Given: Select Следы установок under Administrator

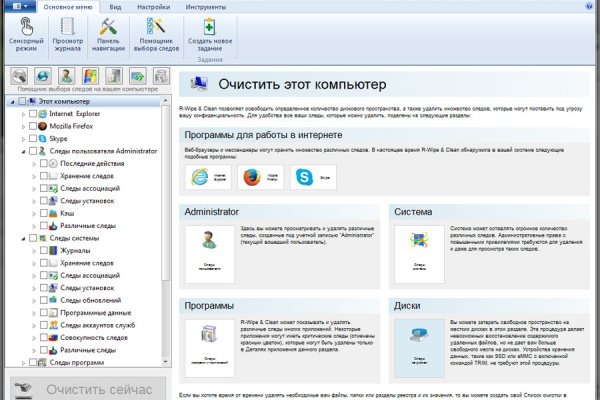Looking at the screenshot, I should (x=87, y=201).
